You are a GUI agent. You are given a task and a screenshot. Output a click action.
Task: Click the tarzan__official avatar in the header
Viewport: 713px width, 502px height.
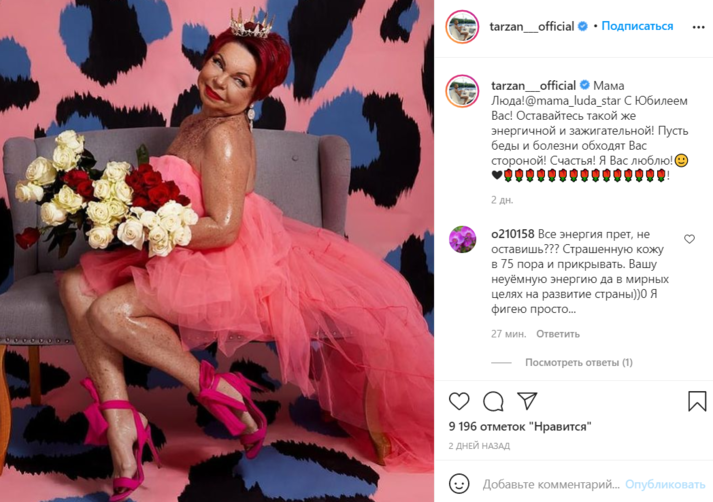coord(462,27)
